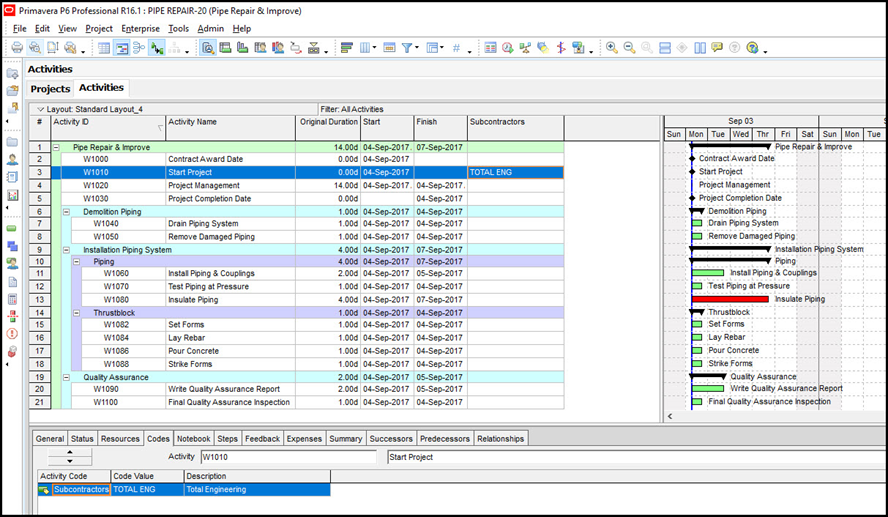This screenshot has height=517, width=888.
Task: Select the Subcontractors activity code entry
Action: (x=81, y=489)
